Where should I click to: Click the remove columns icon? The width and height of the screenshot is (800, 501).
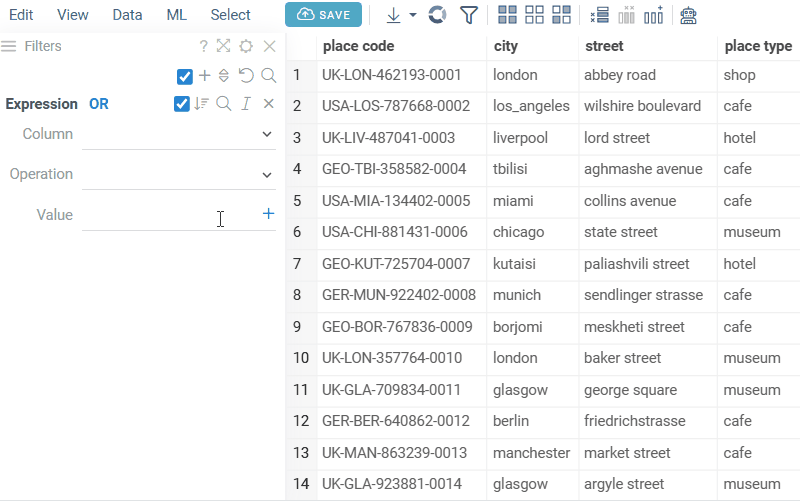coord(626,15)
